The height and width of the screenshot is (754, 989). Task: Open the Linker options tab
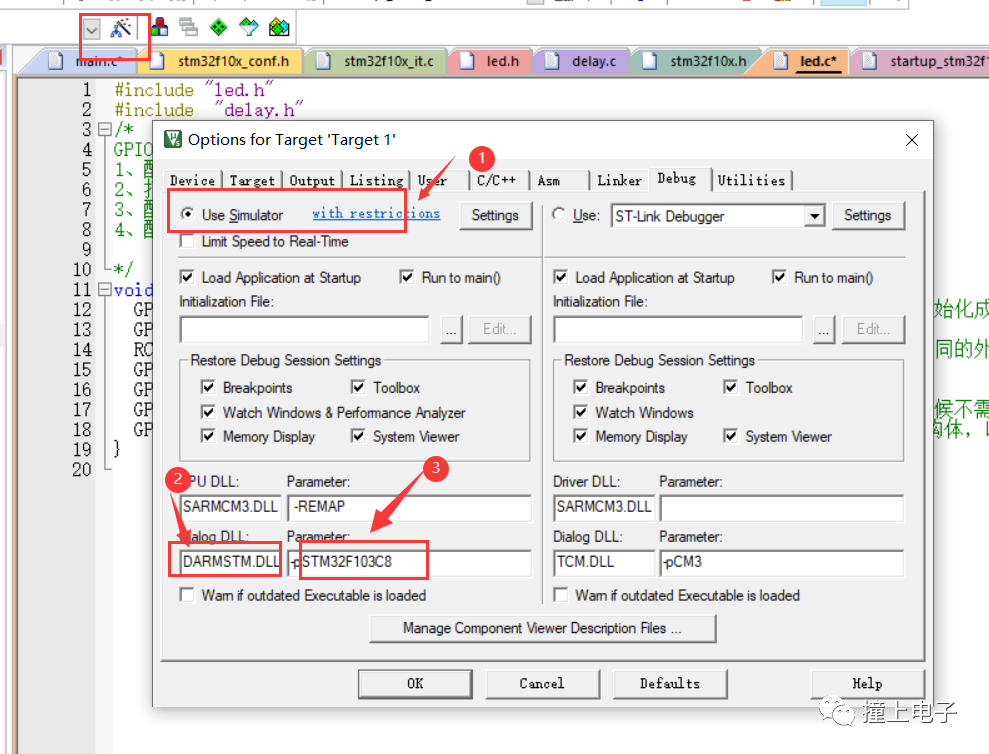[x=619, y=180]
